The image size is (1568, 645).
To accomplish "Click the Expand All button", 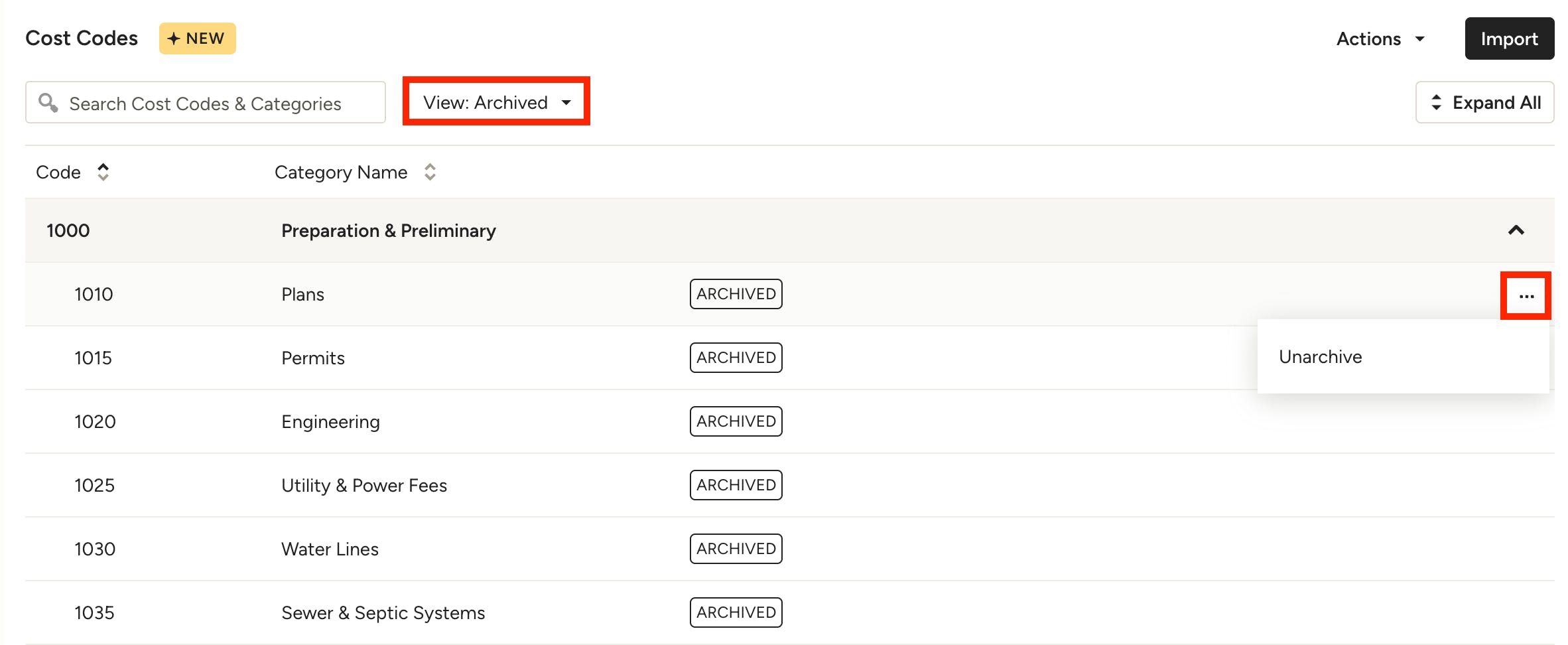I will tap(1484, 102).
